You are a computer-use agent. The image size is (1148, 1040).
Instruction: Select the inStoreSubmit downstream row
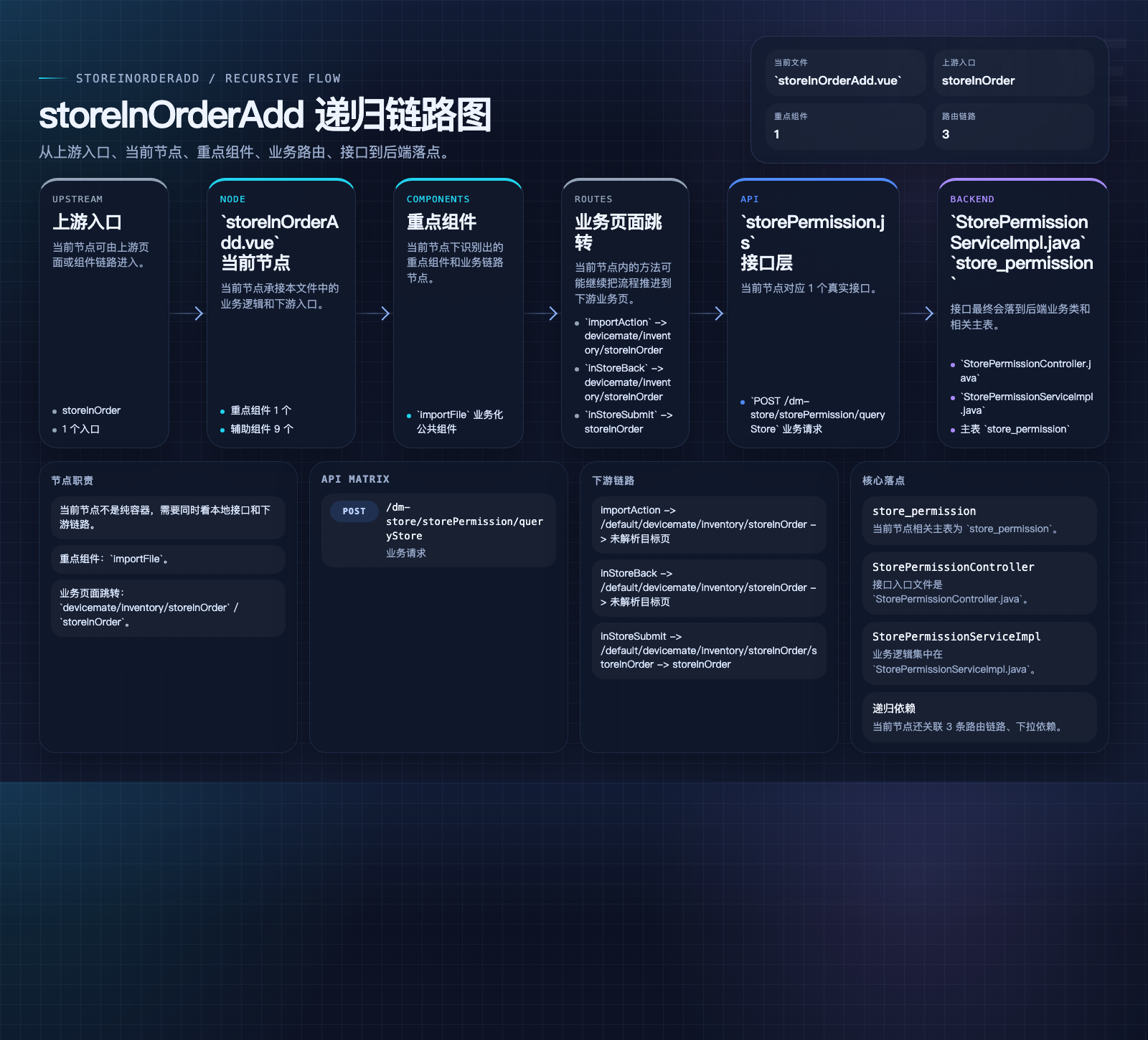point(709,651)
